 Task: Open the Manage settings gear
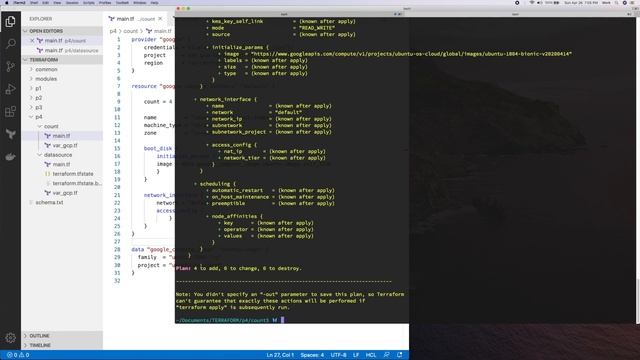(11, 338)
